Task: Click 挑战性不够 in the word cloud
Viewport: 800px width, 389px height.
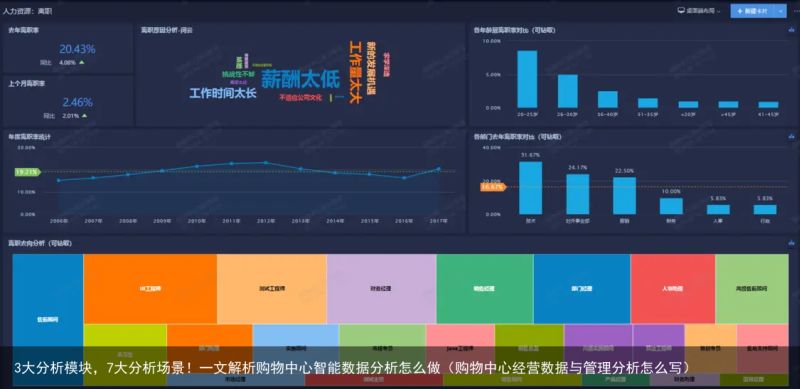Action: pyautogui.click(x=238, y=74)
